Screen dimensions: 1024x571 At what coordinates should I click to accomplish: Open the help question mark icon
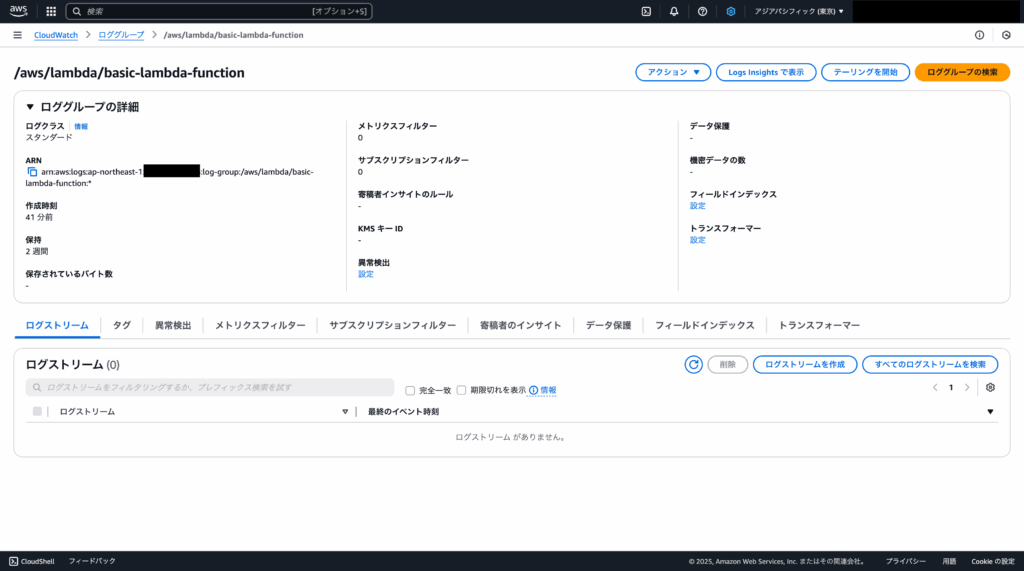pyautogui.click(x=702, y=11)
